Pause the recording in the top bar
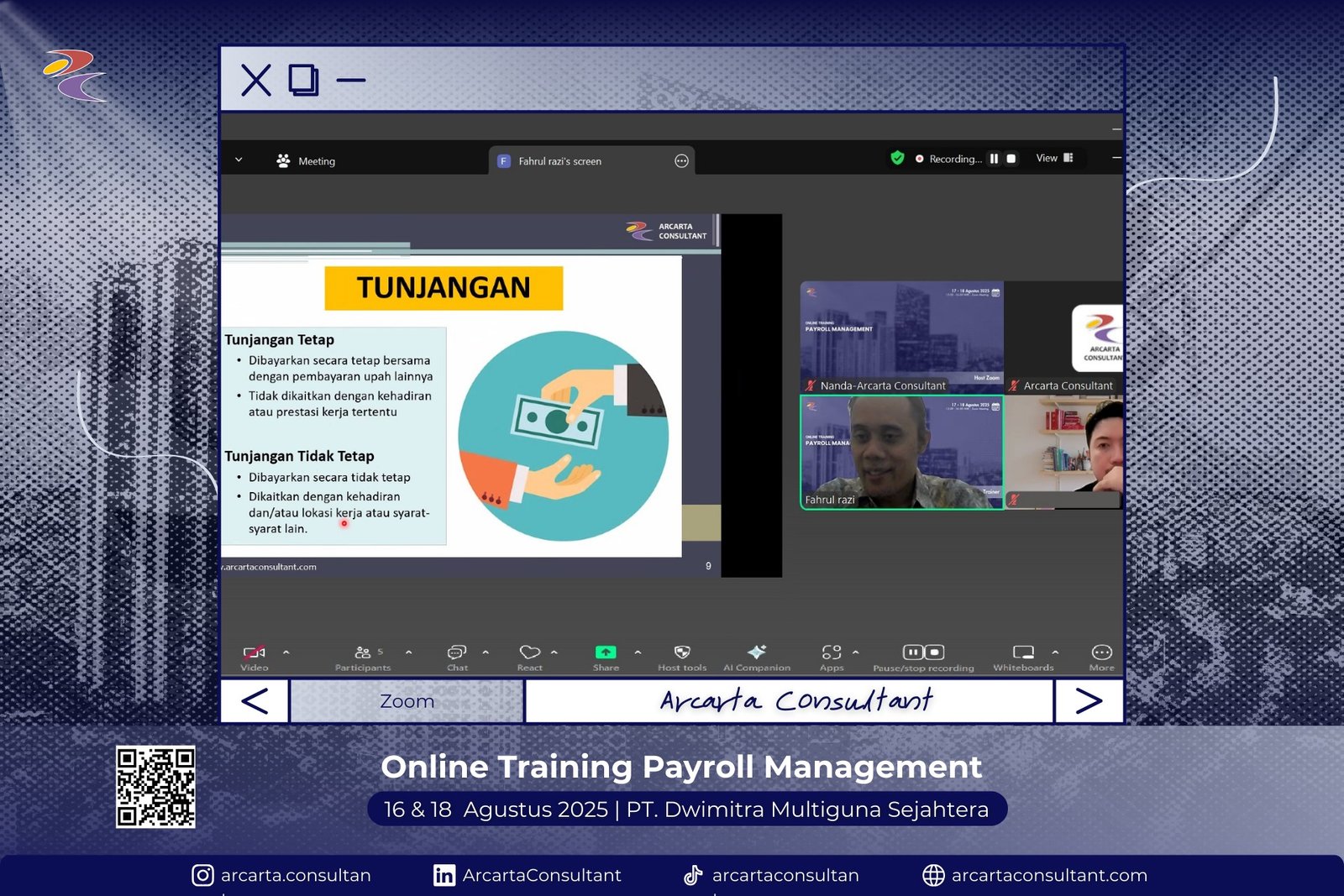 (994, 159)
